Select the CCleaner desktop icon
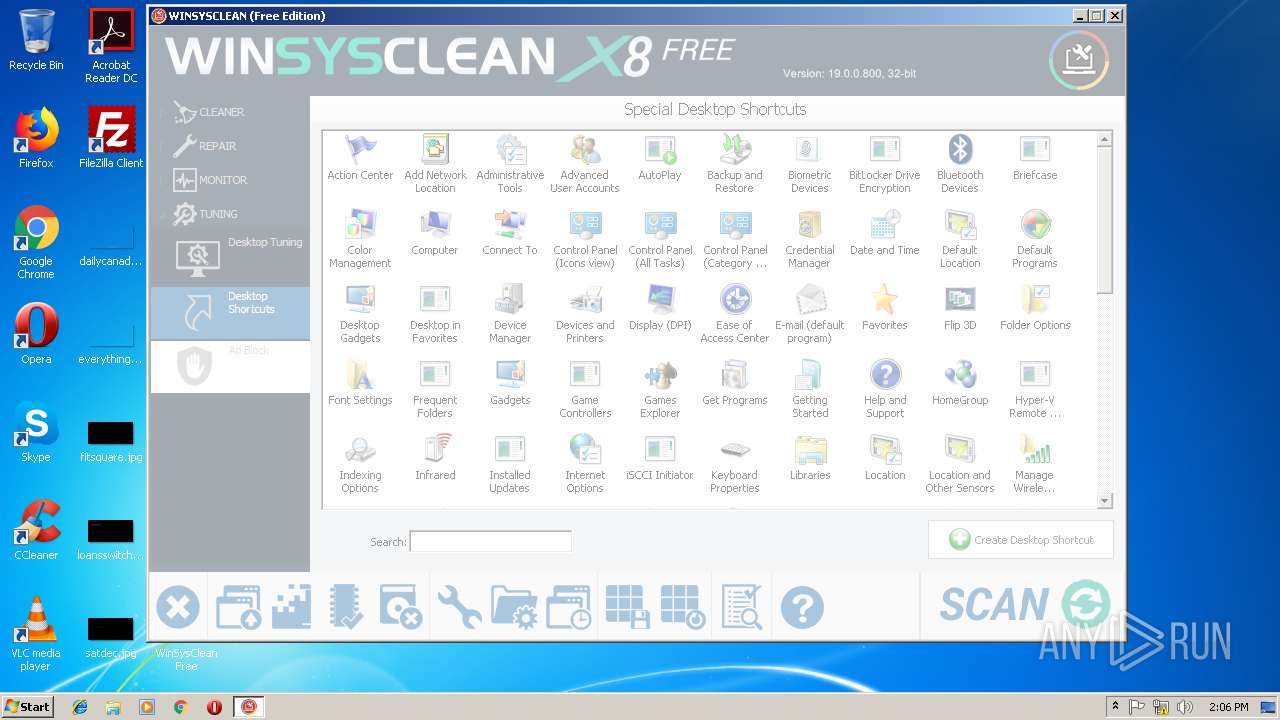This screenshot has width=1280, height=720. coord(36,530)
